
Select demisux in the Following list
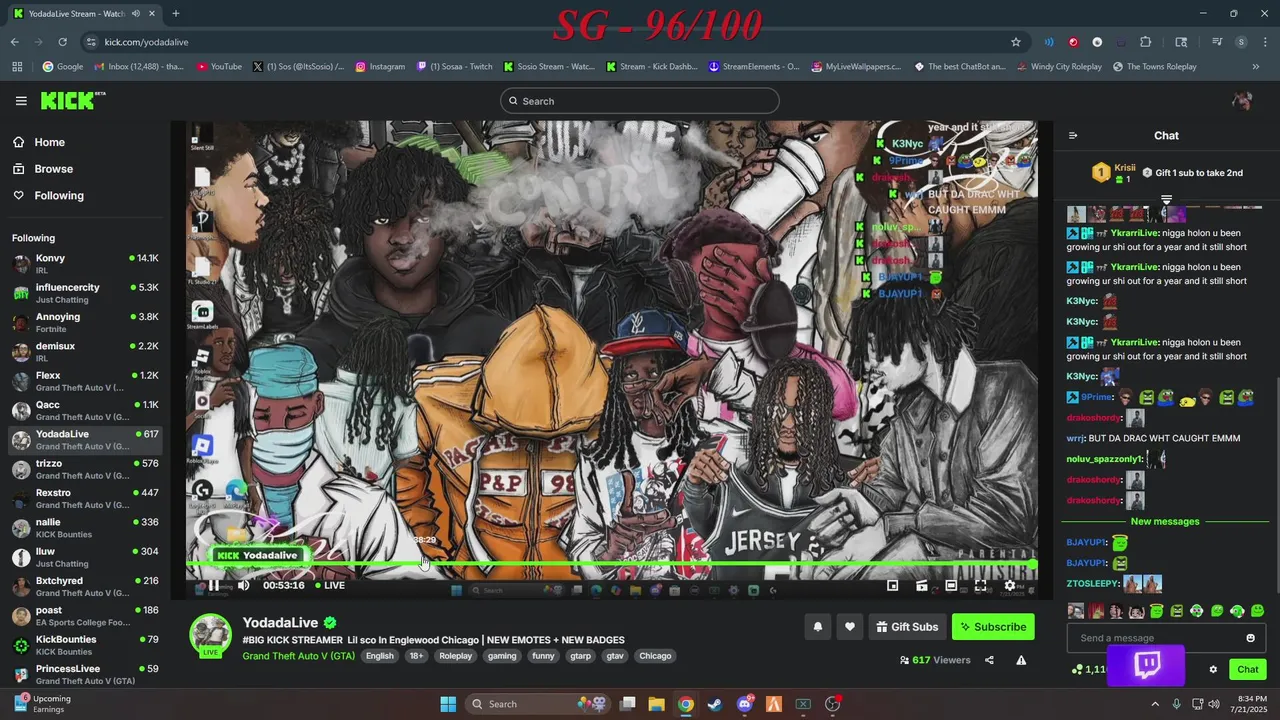85,352
